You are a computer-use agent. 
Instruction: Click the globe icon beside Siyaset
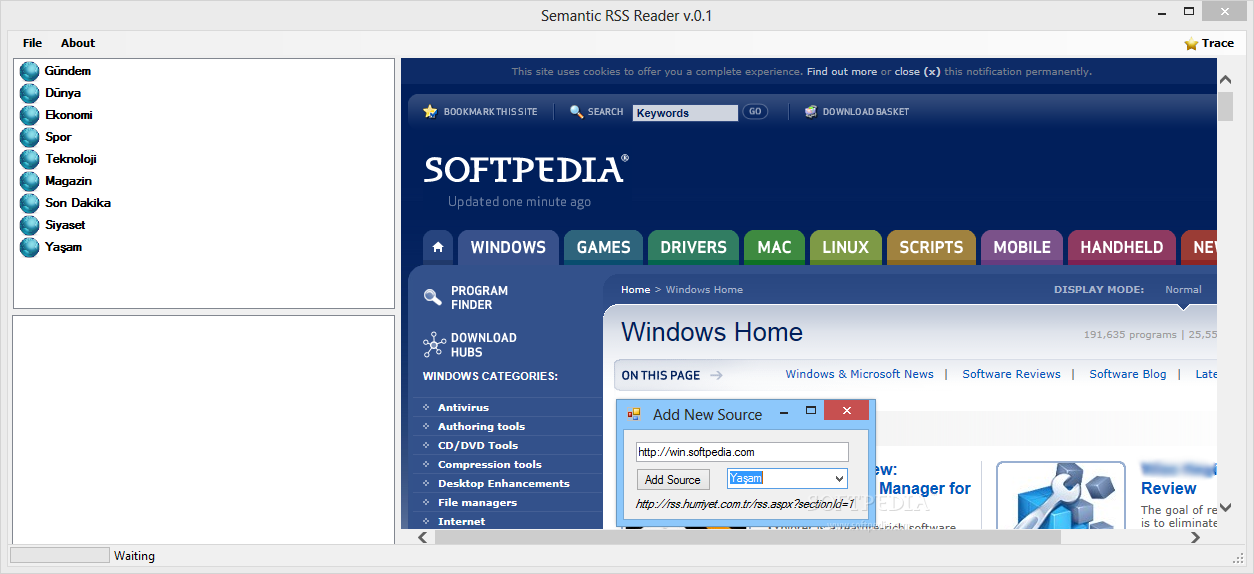tap(29, 225)
